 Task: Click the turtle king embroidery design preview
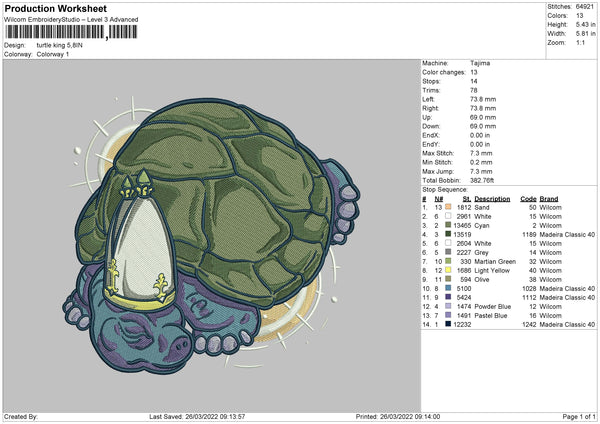point(212,235)
